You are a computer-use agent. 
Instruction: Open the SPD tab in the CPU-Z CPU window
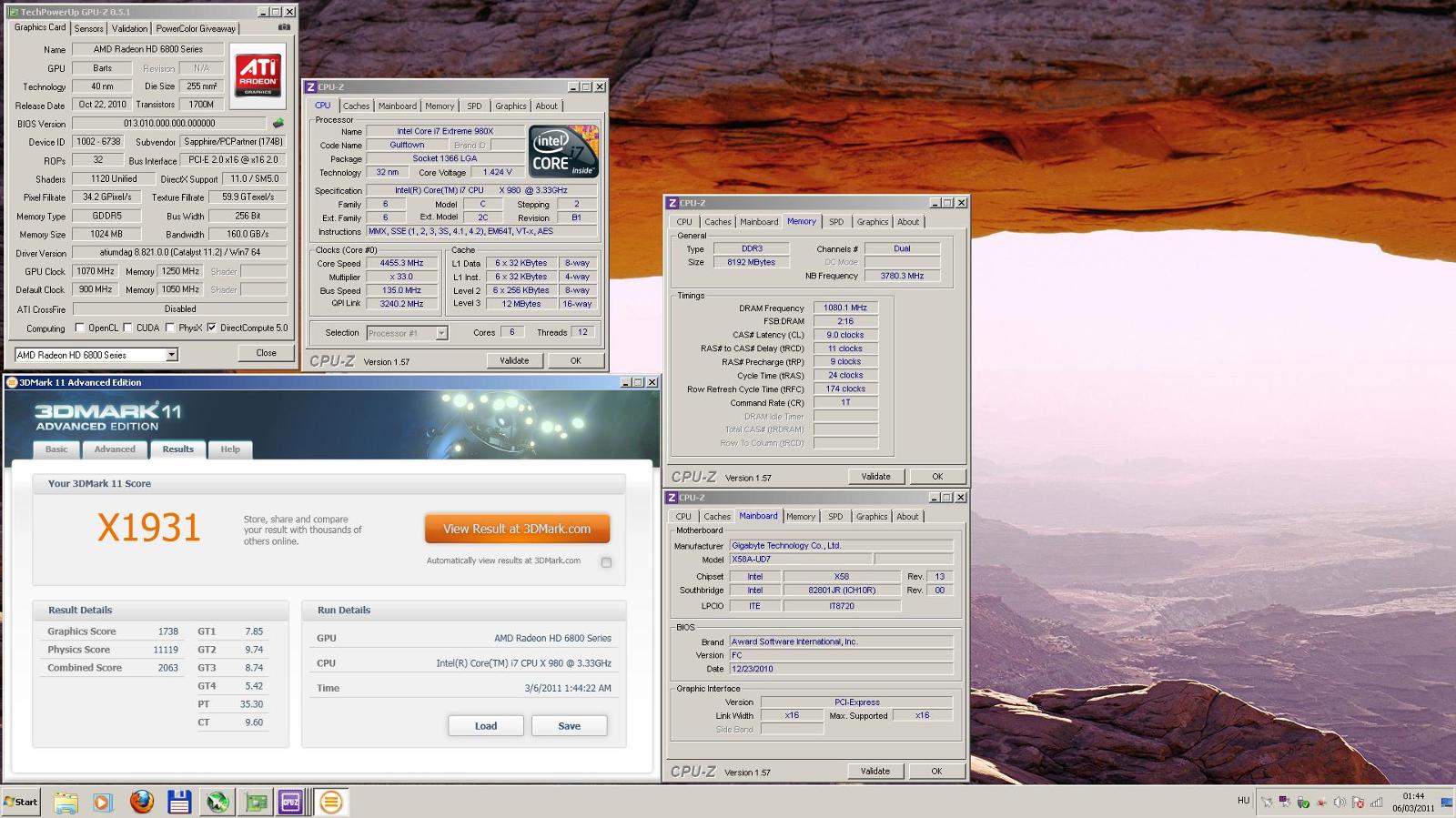[474, 106]
